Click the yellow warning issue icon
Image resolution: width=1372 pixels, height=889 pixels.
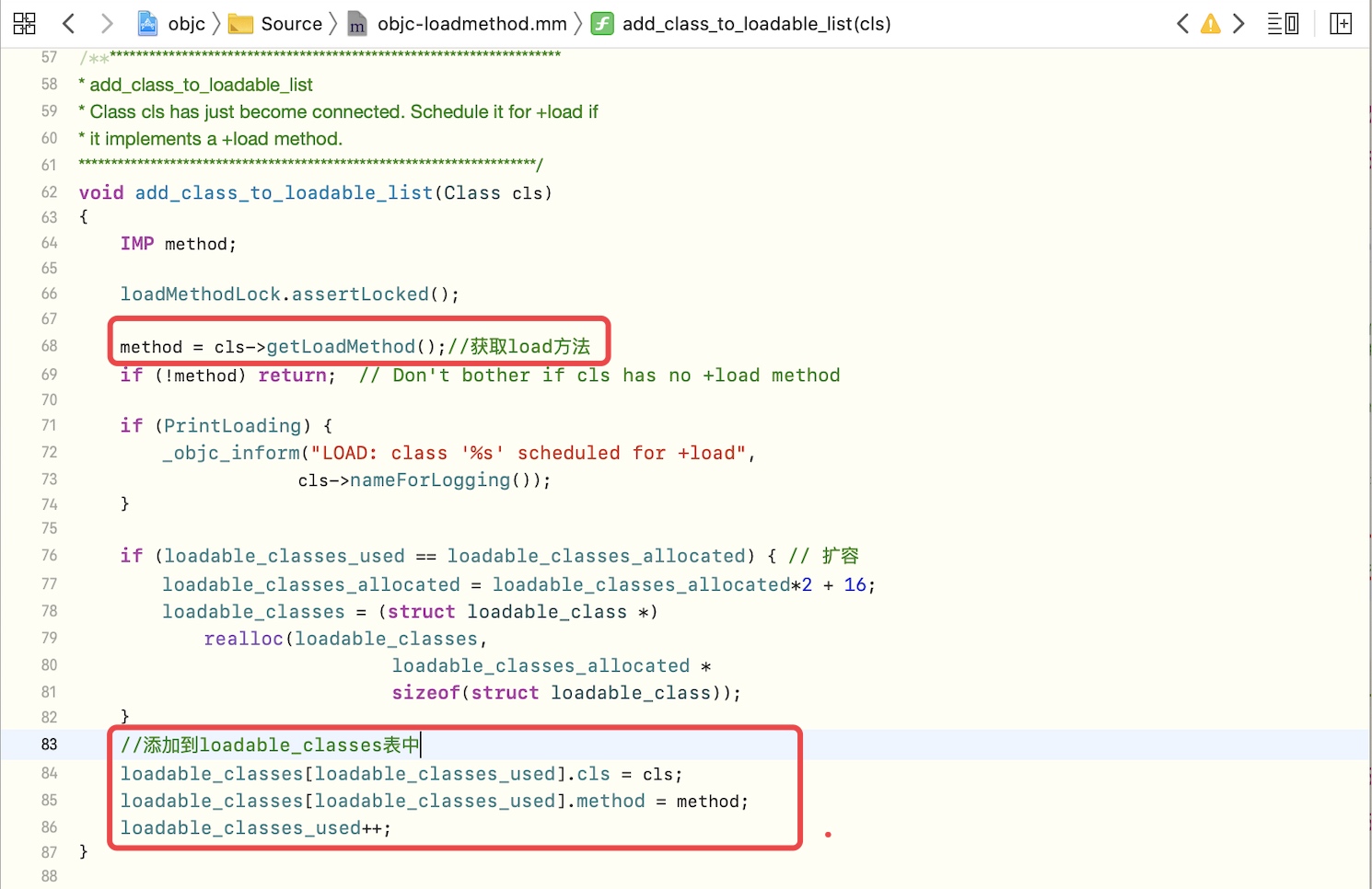click(x=1211, y=24)
